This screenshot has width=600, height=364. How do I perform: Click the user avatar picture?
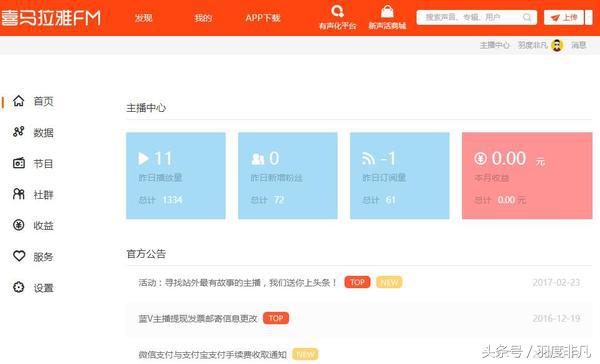point(557,45)
